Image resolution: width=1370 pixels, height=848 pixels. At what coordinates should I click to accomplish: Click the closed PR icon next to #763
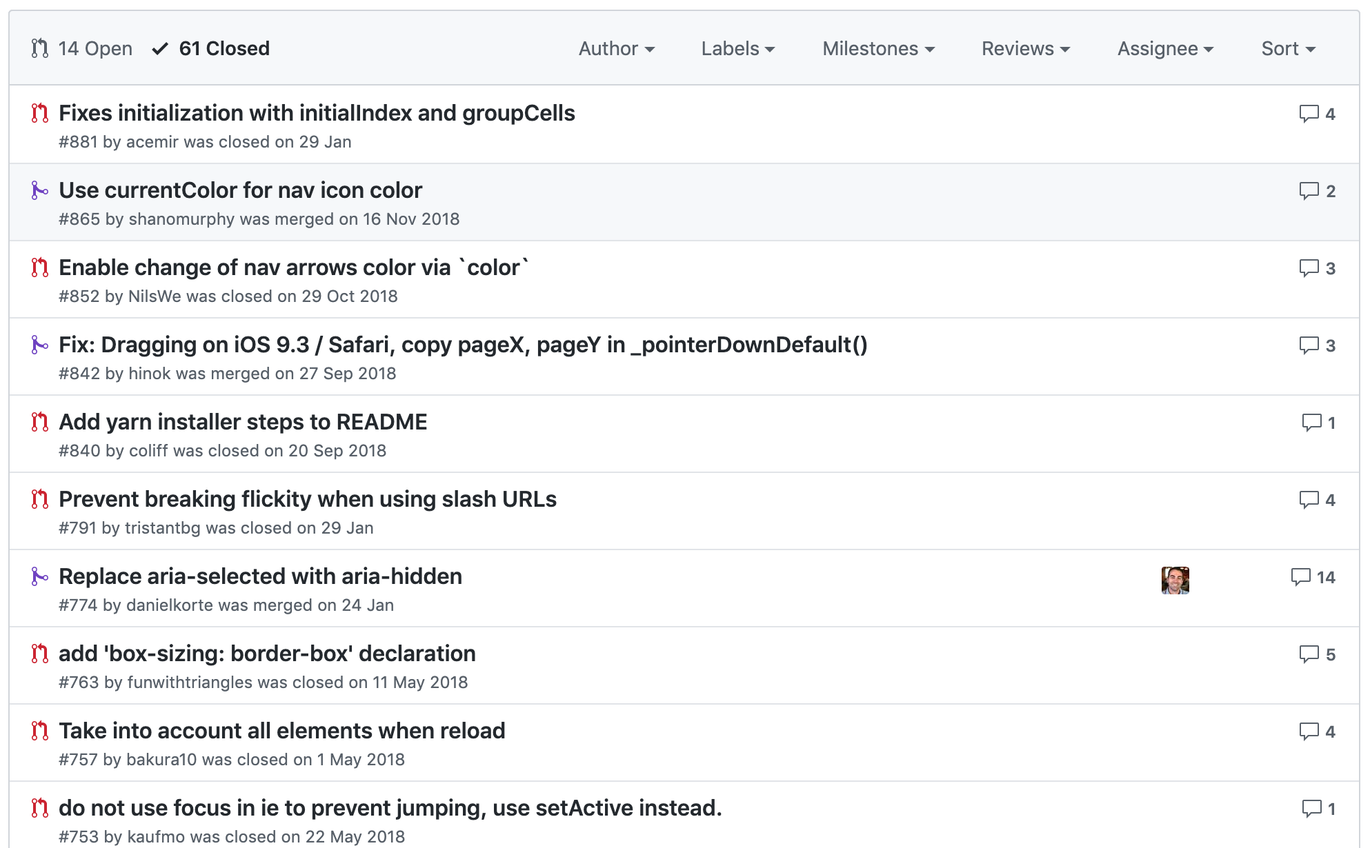coord(40,654)
